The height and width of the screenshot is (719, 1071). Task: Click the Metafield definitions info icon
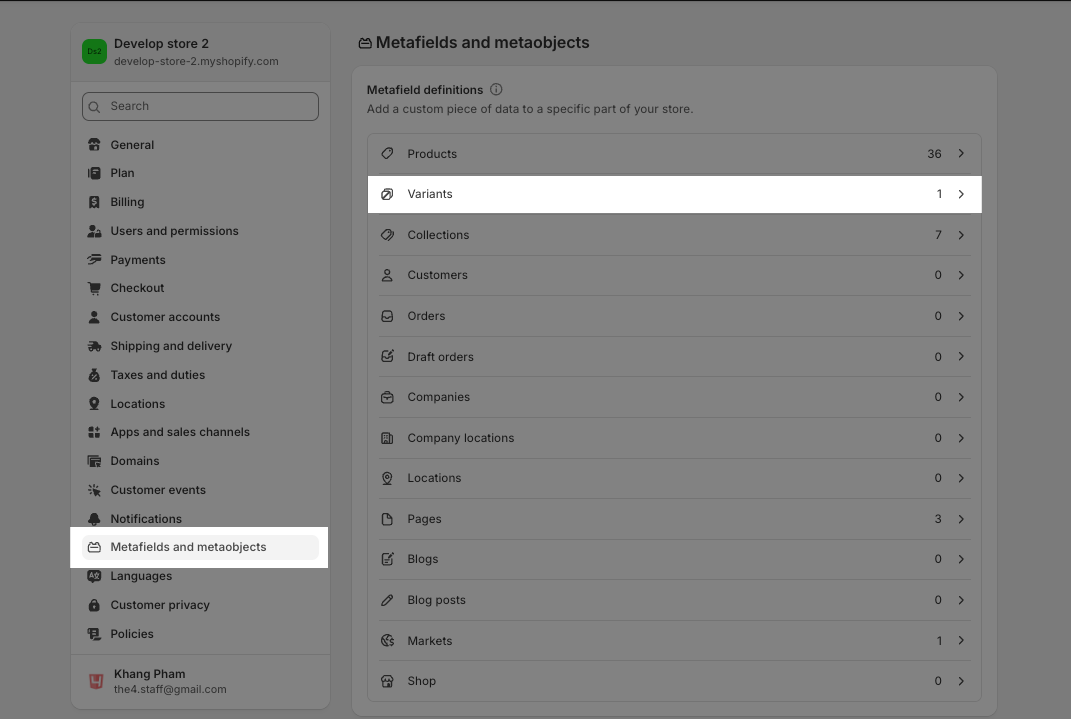(496, 90)
